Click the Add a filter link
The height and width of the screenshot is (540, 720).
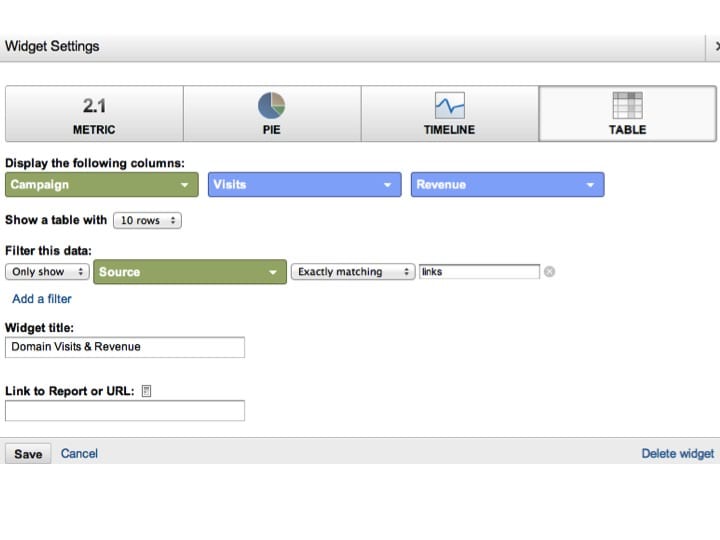pos(42,298)
